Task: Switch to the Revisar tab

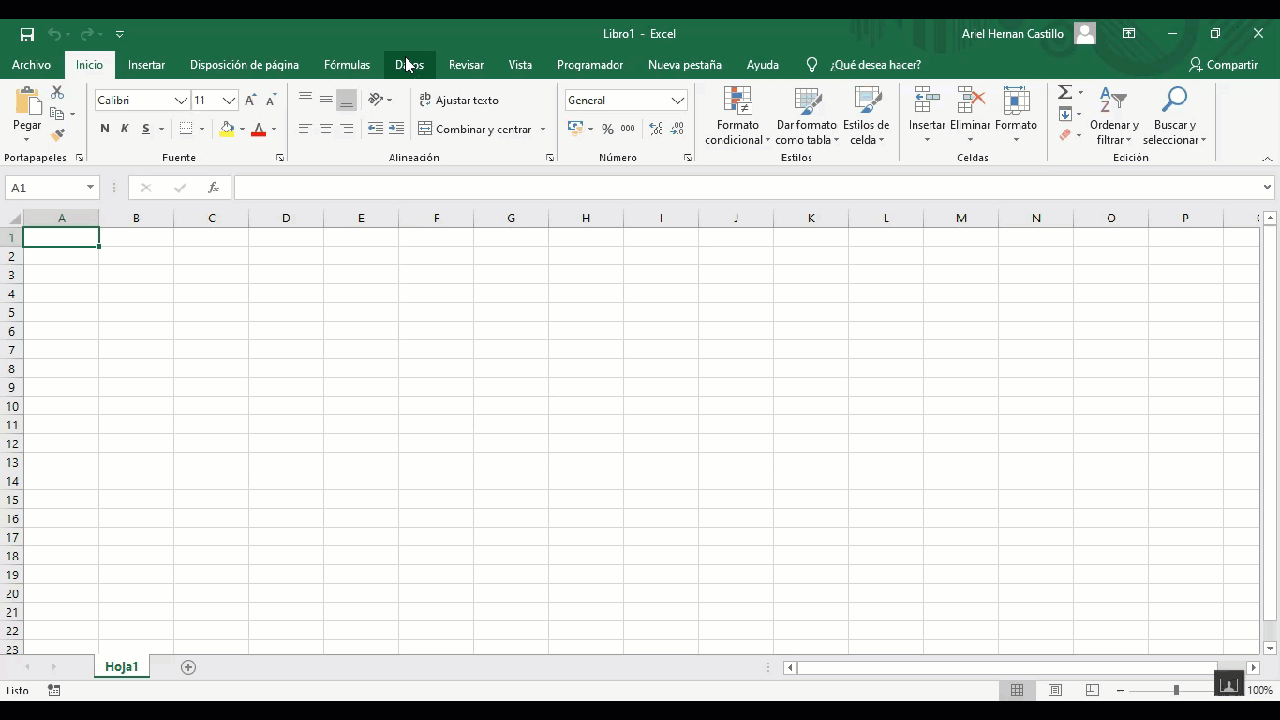Action: point(466,65)
